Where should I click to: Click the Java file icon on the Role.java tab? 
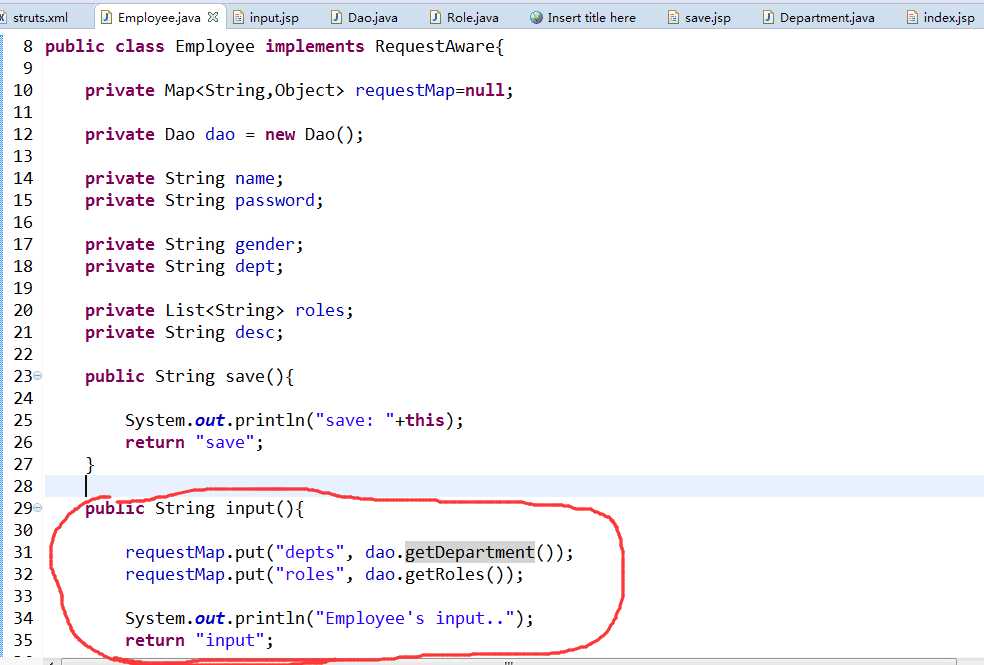click(436, 17)
